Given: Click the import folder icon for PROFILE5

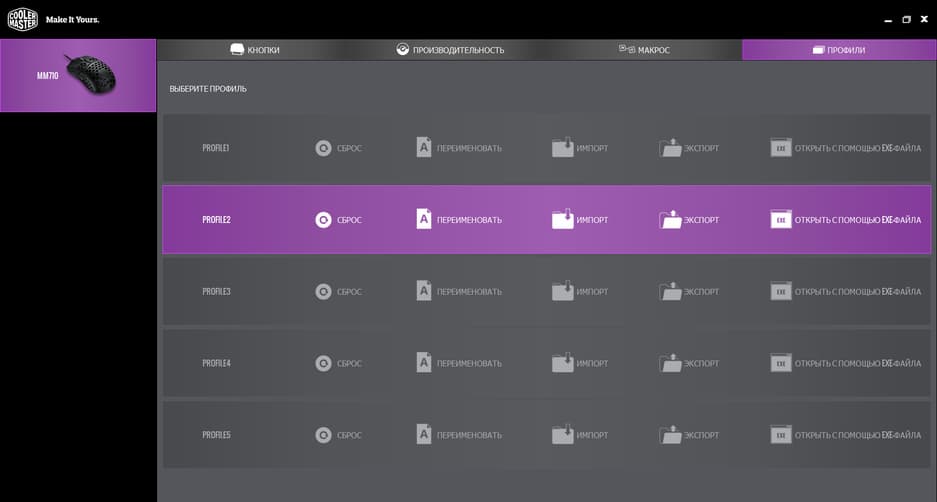Looking at the screenshot, I should (562, 434).
